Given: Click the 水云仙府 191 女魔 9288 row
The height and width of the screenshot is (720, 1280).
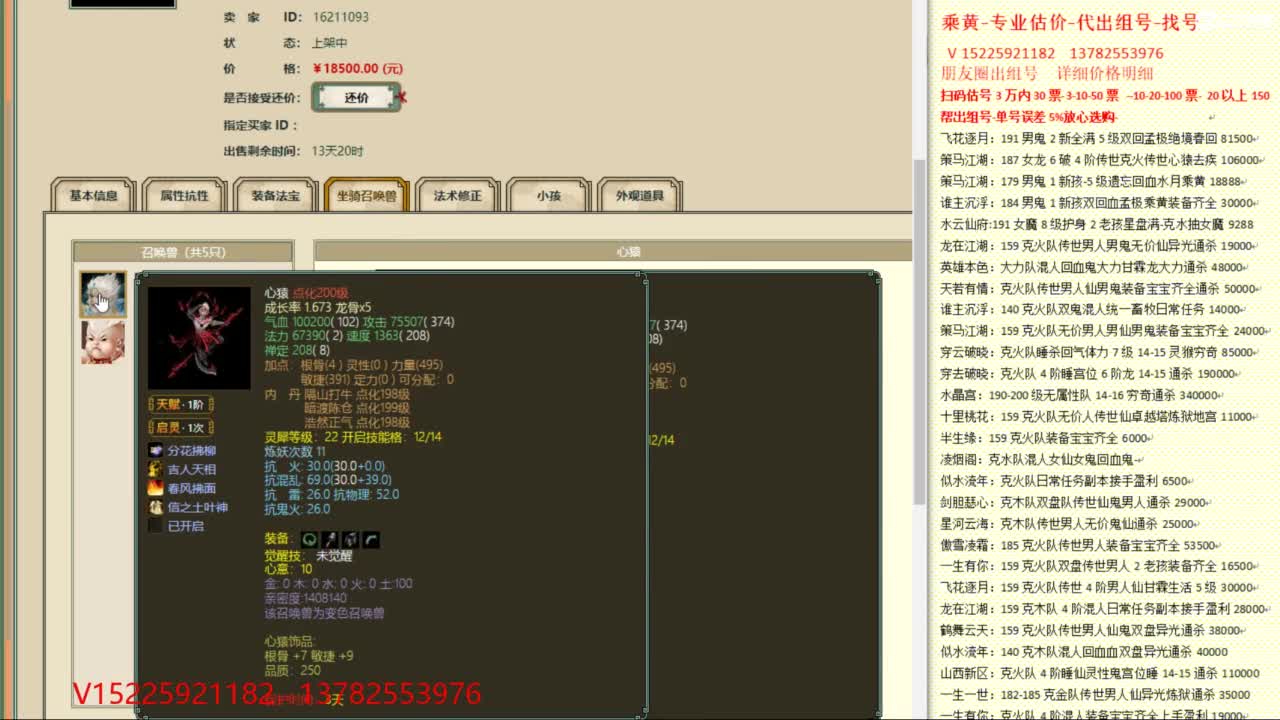Looking at the screenshot, I should (x=1097, y=225).
